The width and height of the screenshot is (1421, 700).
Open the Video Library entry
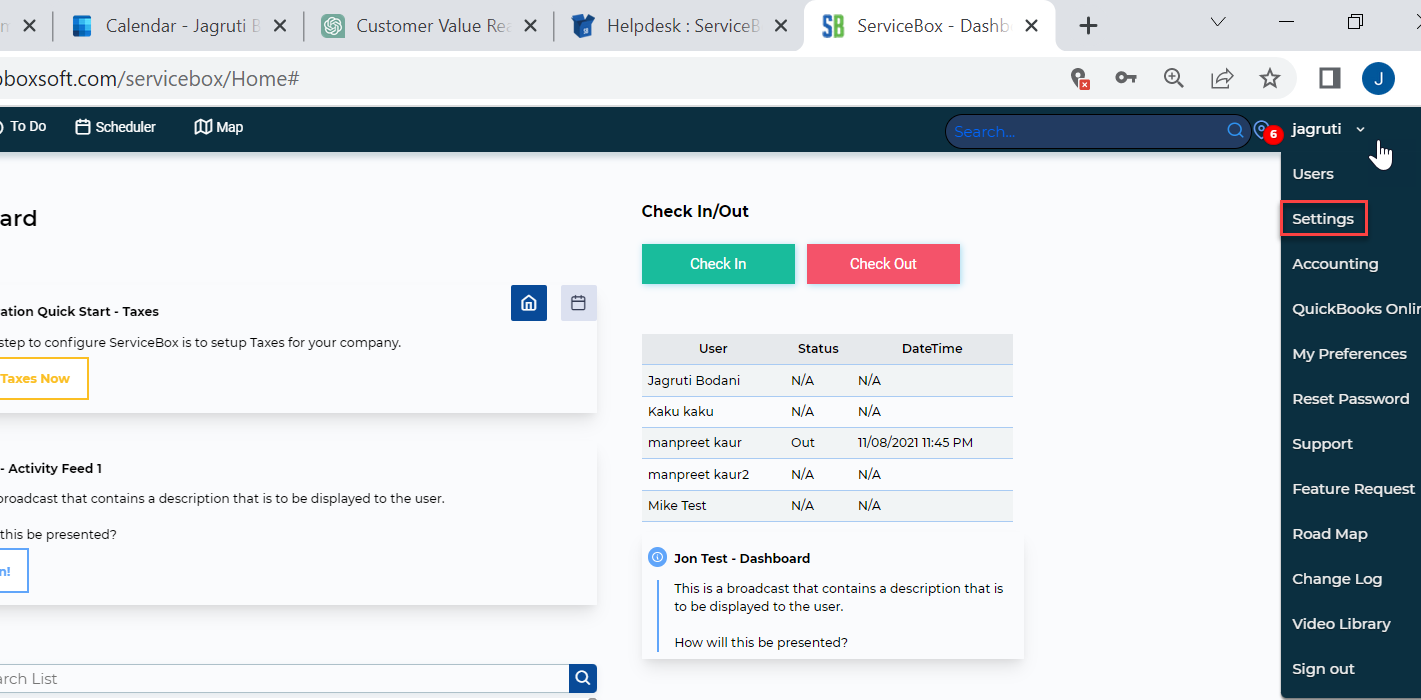[x=1341, y=624]
